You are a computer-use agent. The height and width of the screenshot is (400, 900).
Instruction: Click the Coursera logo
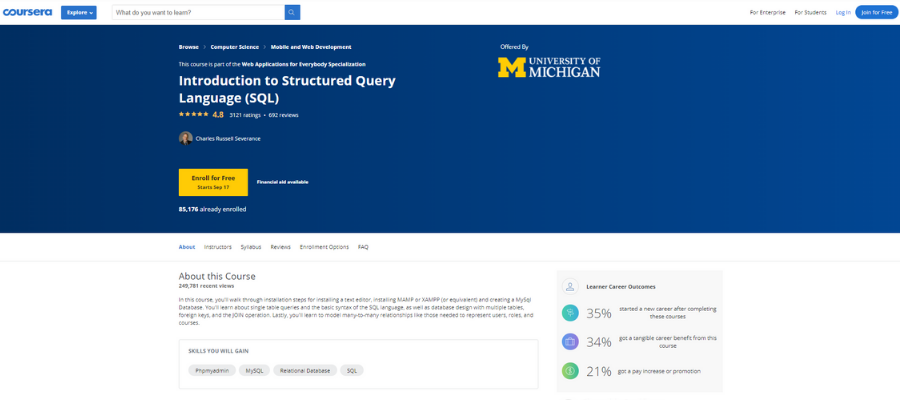tap(28, 12)
